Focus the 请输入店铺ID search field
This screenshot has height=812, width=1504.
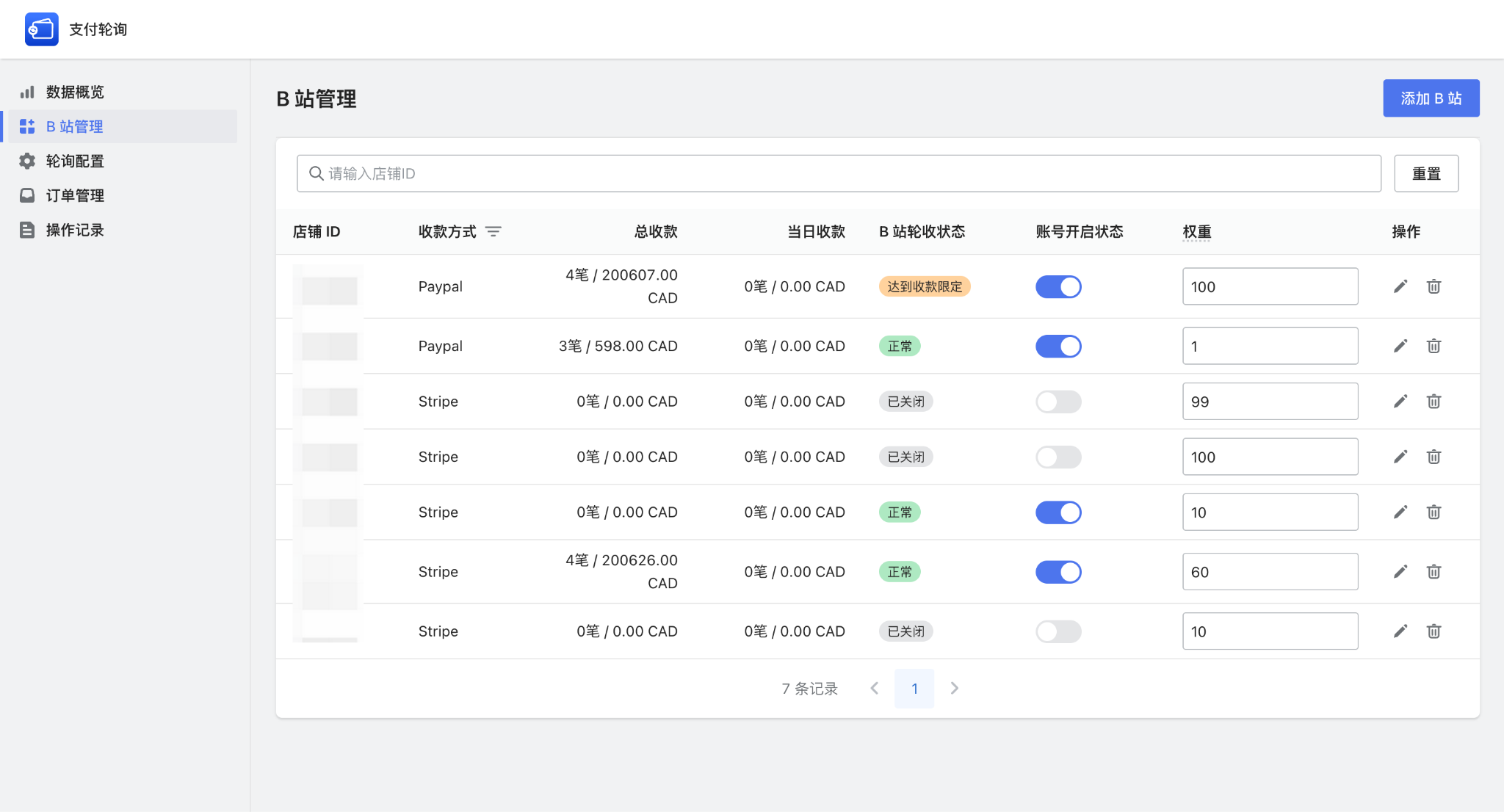(837, 173)
